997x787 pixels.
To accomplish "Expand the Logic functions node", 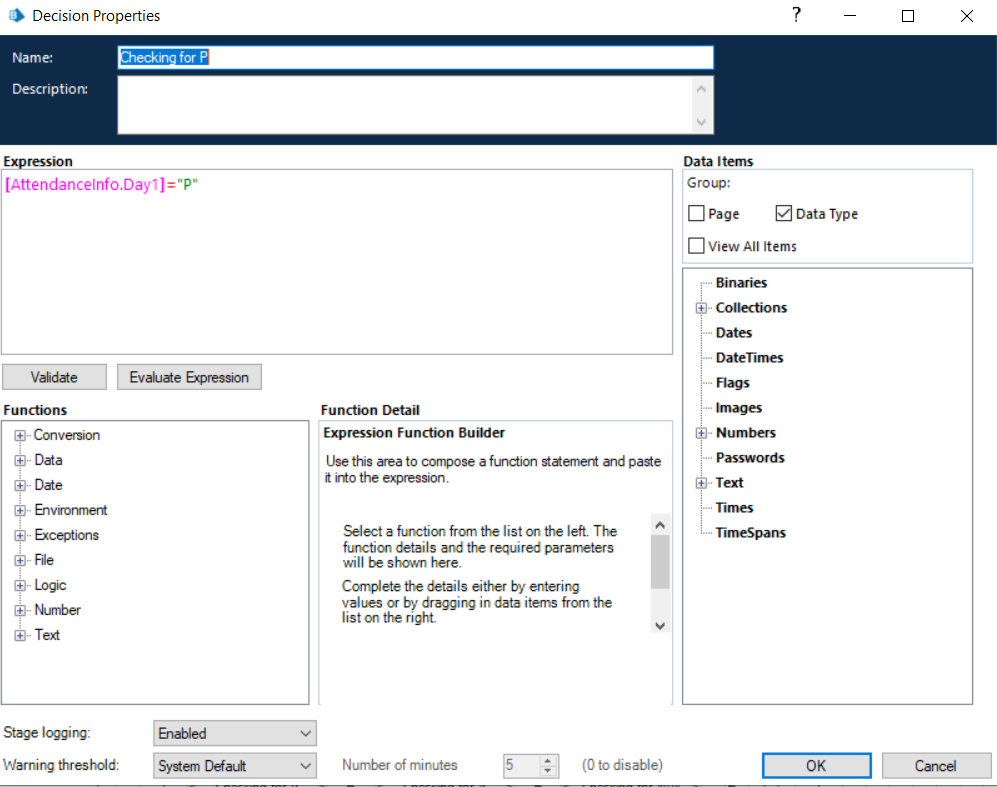I will click(x=20, y=585).
